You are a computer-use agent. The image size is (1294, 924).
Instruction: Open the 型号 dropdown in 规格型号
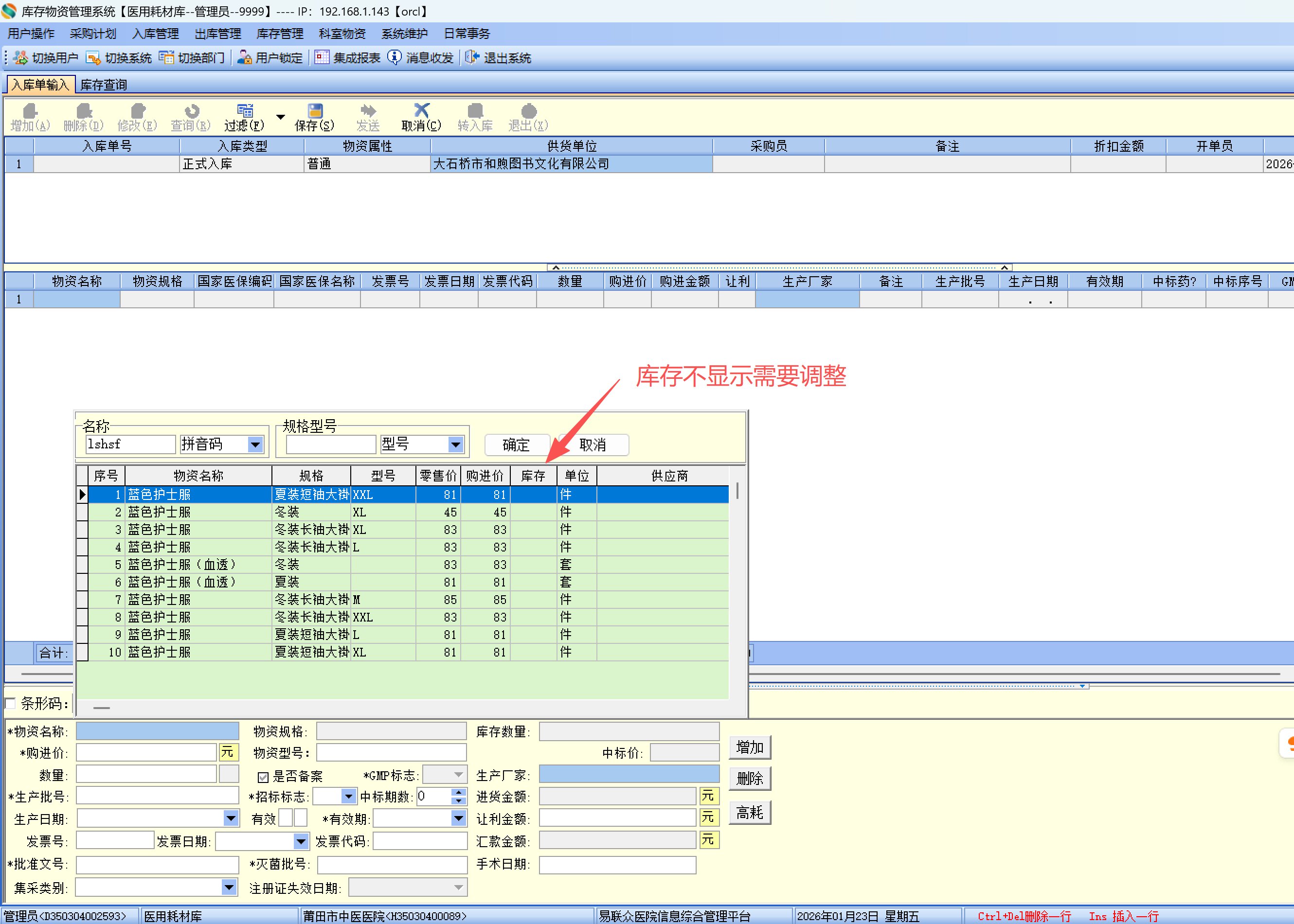455,444
